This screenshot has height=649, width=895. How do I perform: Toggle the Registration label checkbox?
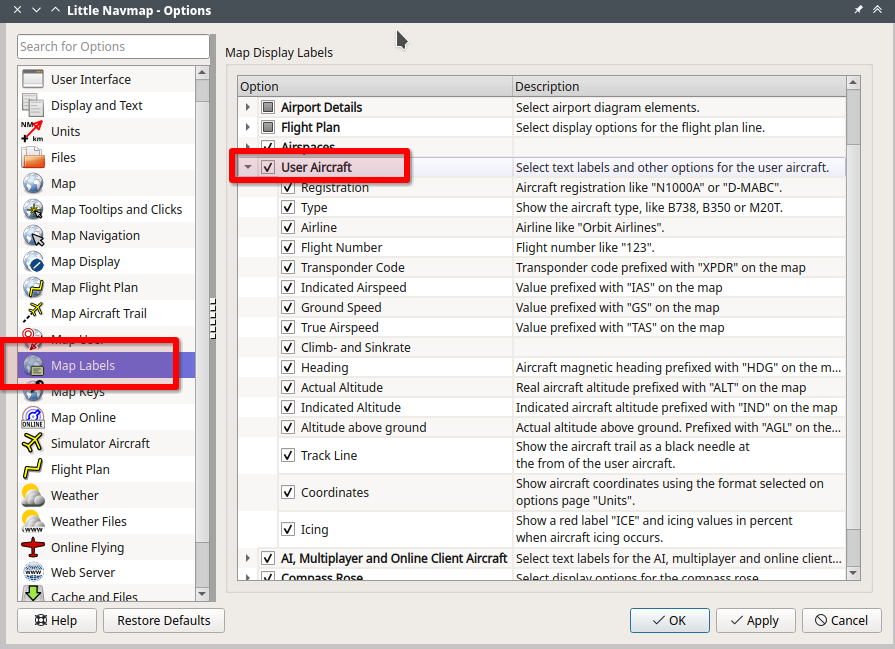tap(288, 187)
